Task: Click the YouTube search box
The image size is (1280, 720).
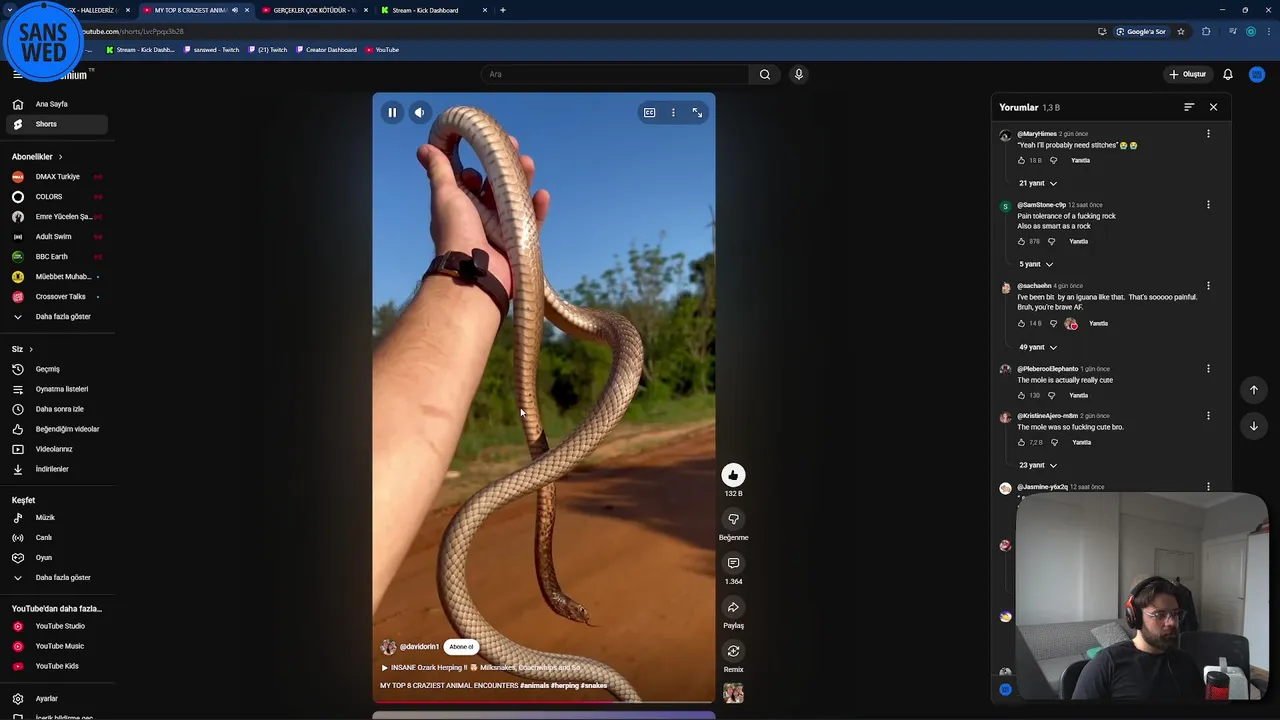Action: click(616, 74)
